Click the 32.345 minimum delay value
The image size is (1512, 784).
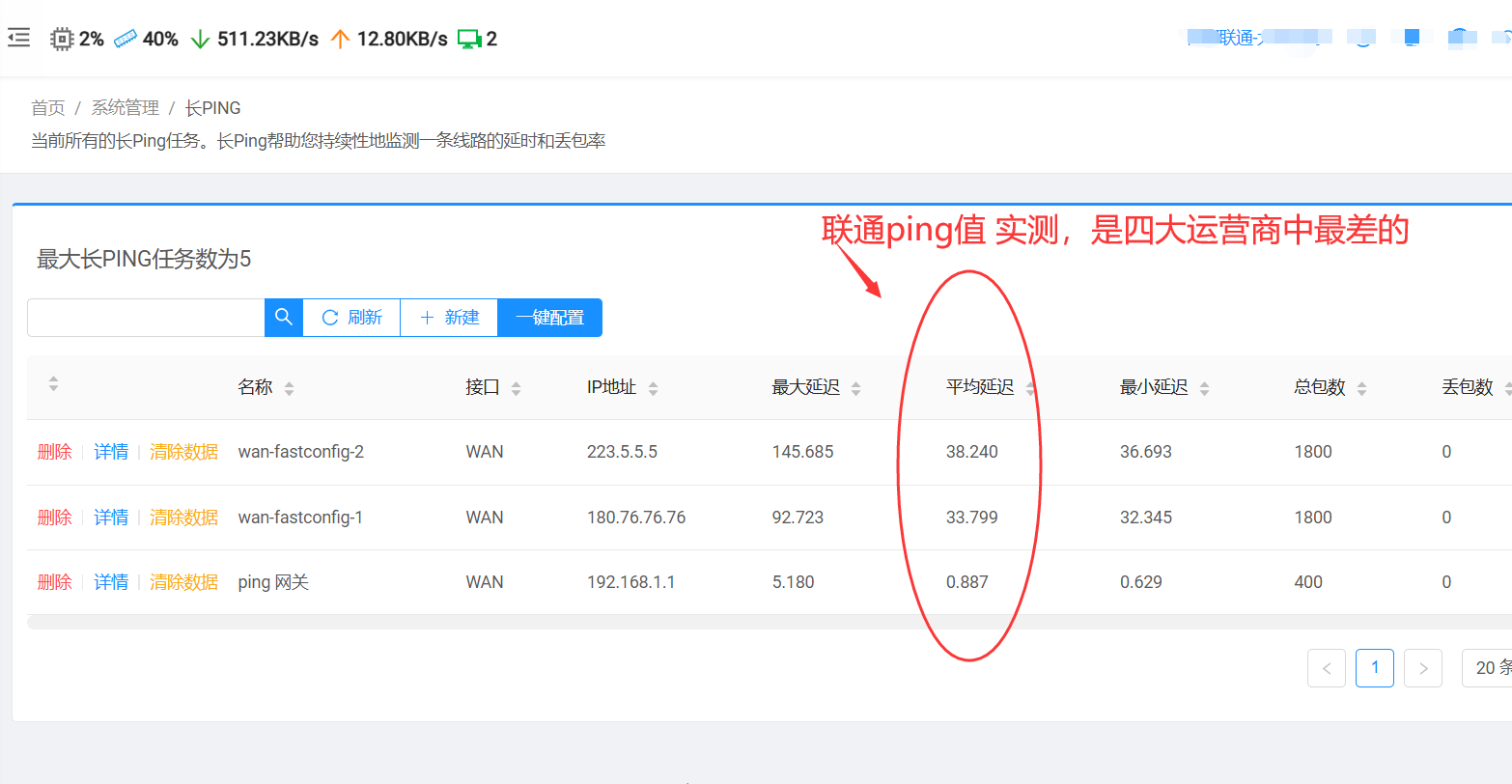click(1146, 518)
